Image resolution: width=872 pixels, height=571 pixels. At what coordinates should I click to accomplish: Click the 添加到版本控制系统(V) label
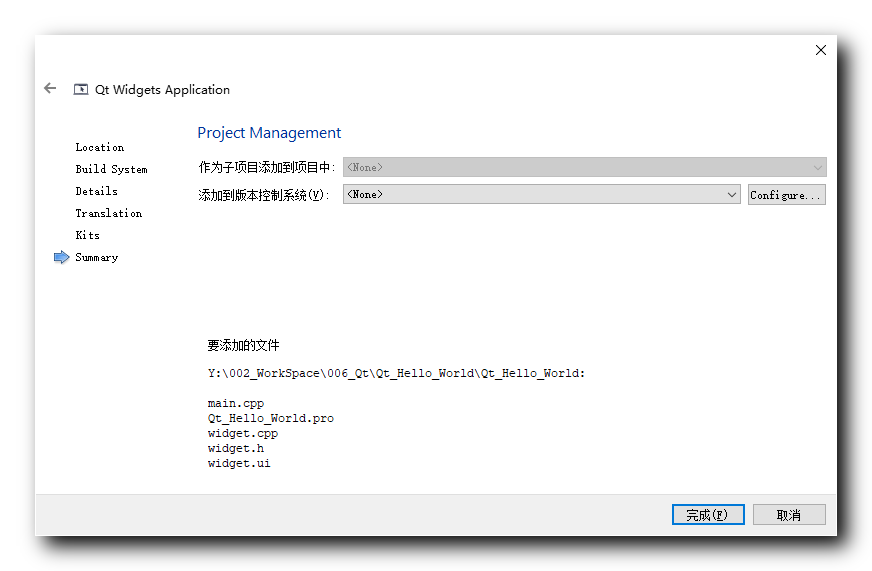264,195
